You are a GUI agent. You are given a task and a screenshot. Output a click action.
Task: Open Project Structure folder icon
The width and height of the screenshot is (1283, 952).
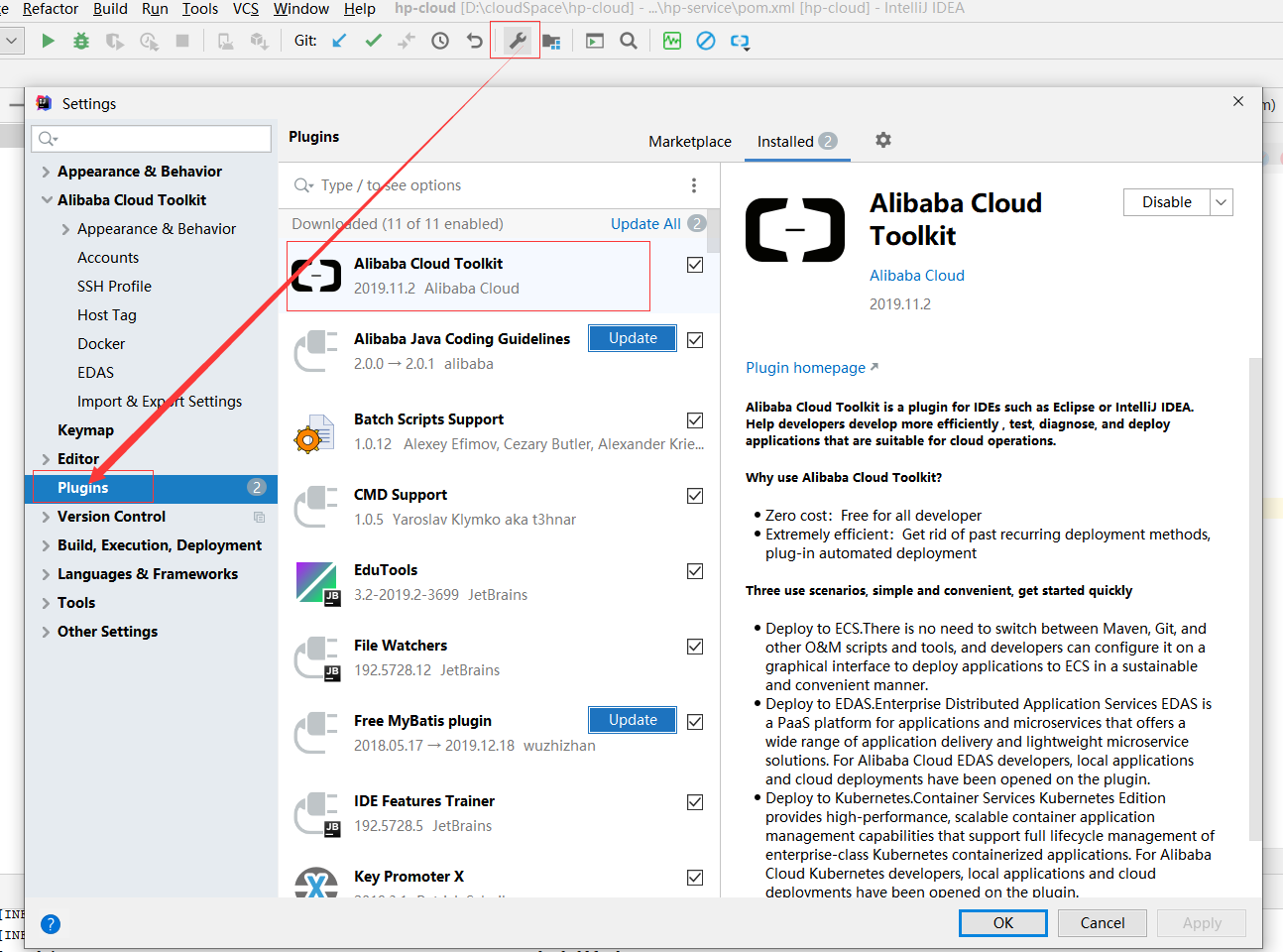coord(551,41)
